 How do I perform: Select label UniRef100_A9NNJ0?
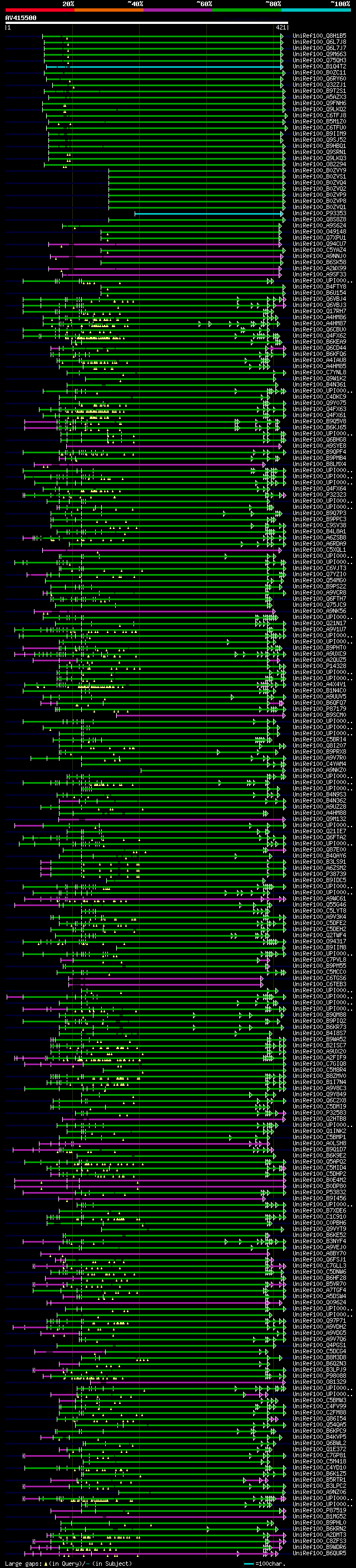click(x=319, y=256)
